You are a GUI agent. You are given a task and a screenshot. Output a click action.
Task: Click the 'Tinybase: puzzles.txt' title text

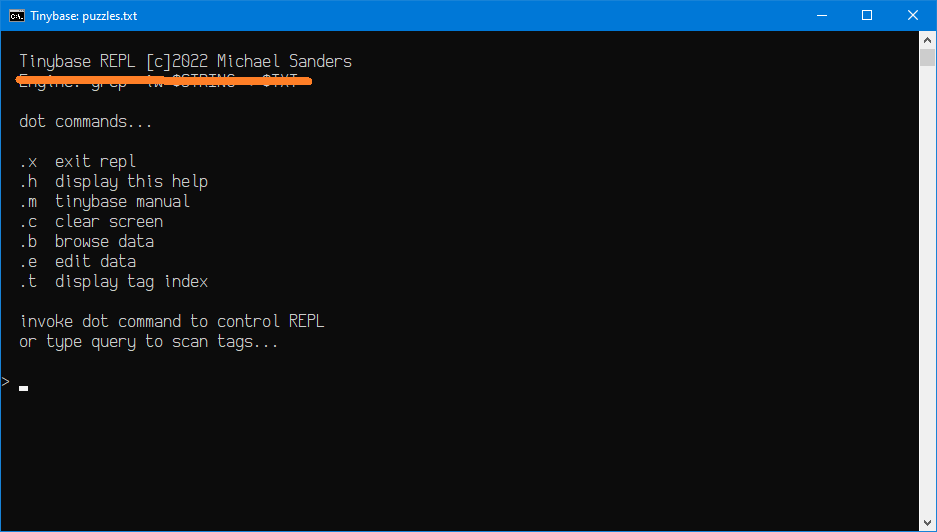point(84,16)
